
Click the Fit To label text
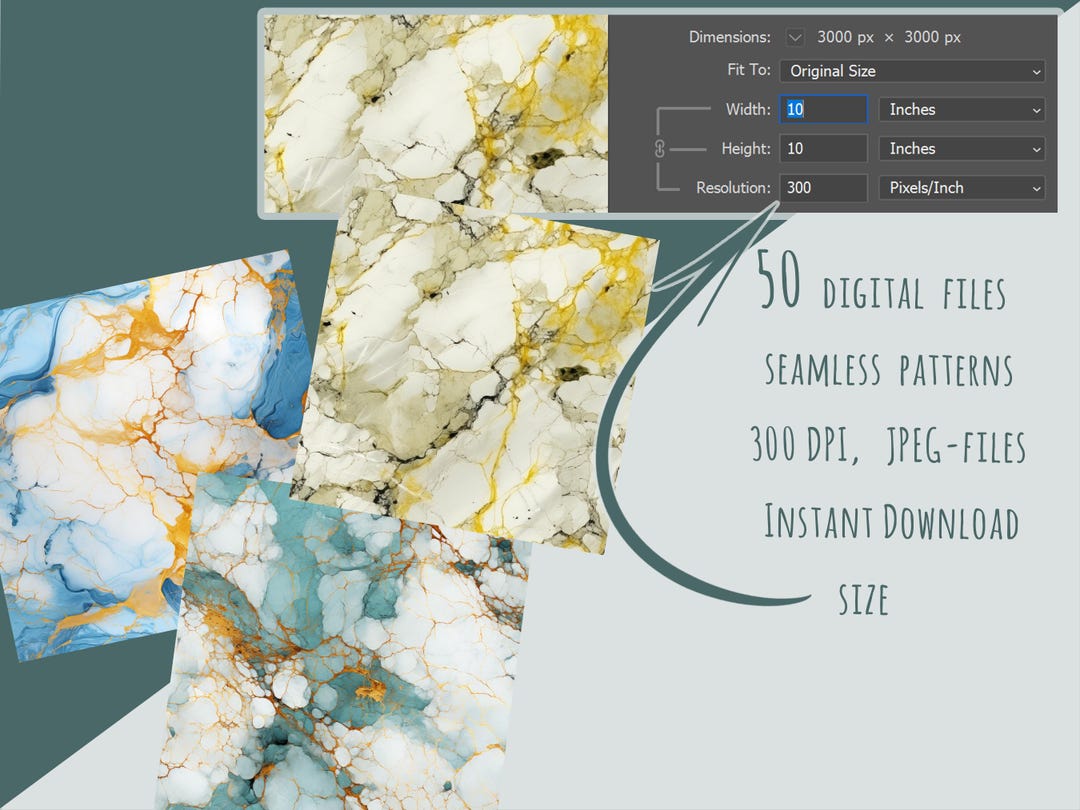747,70
